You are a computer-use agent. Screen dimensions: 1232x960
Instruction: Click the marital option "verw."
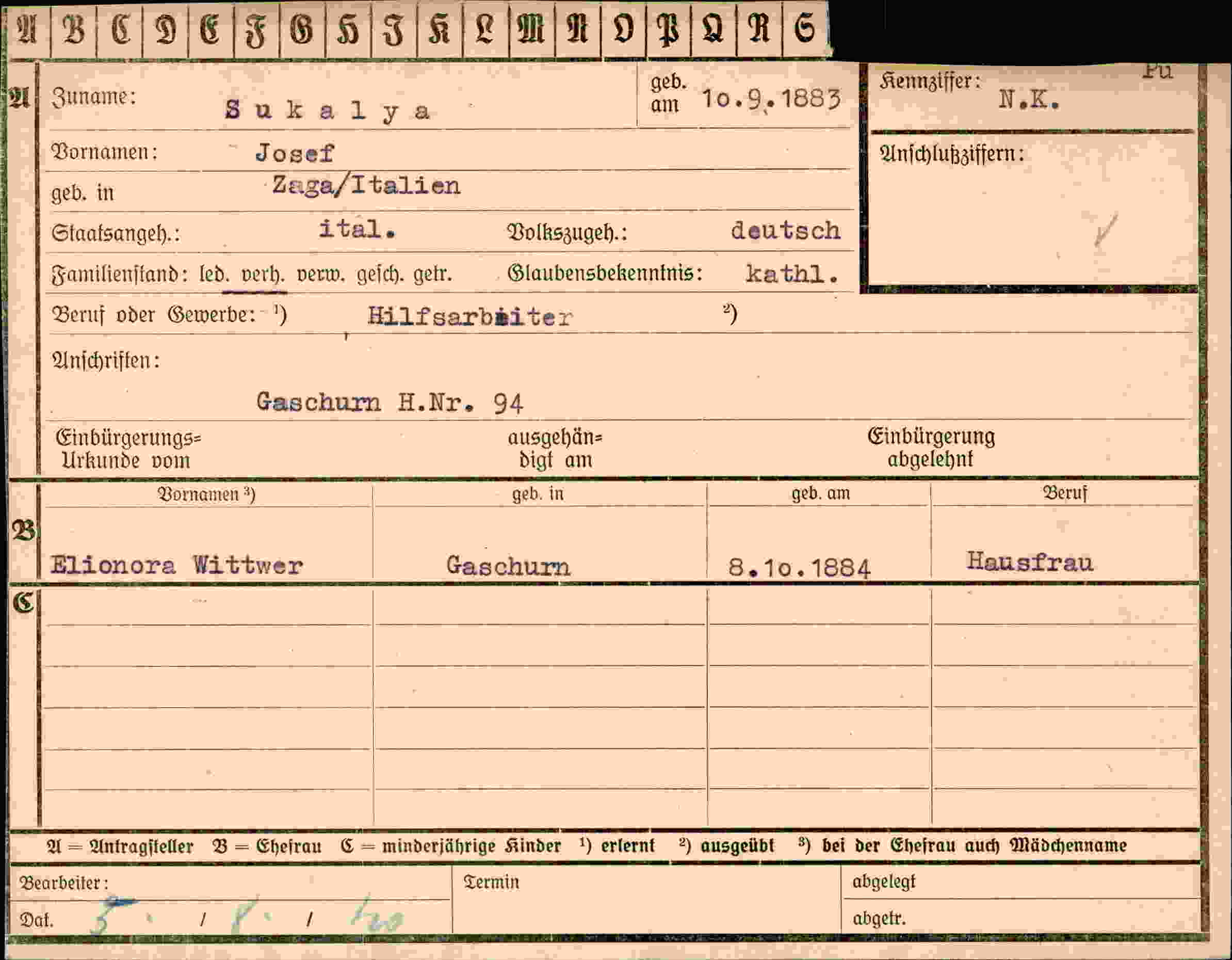coord(320,275)
